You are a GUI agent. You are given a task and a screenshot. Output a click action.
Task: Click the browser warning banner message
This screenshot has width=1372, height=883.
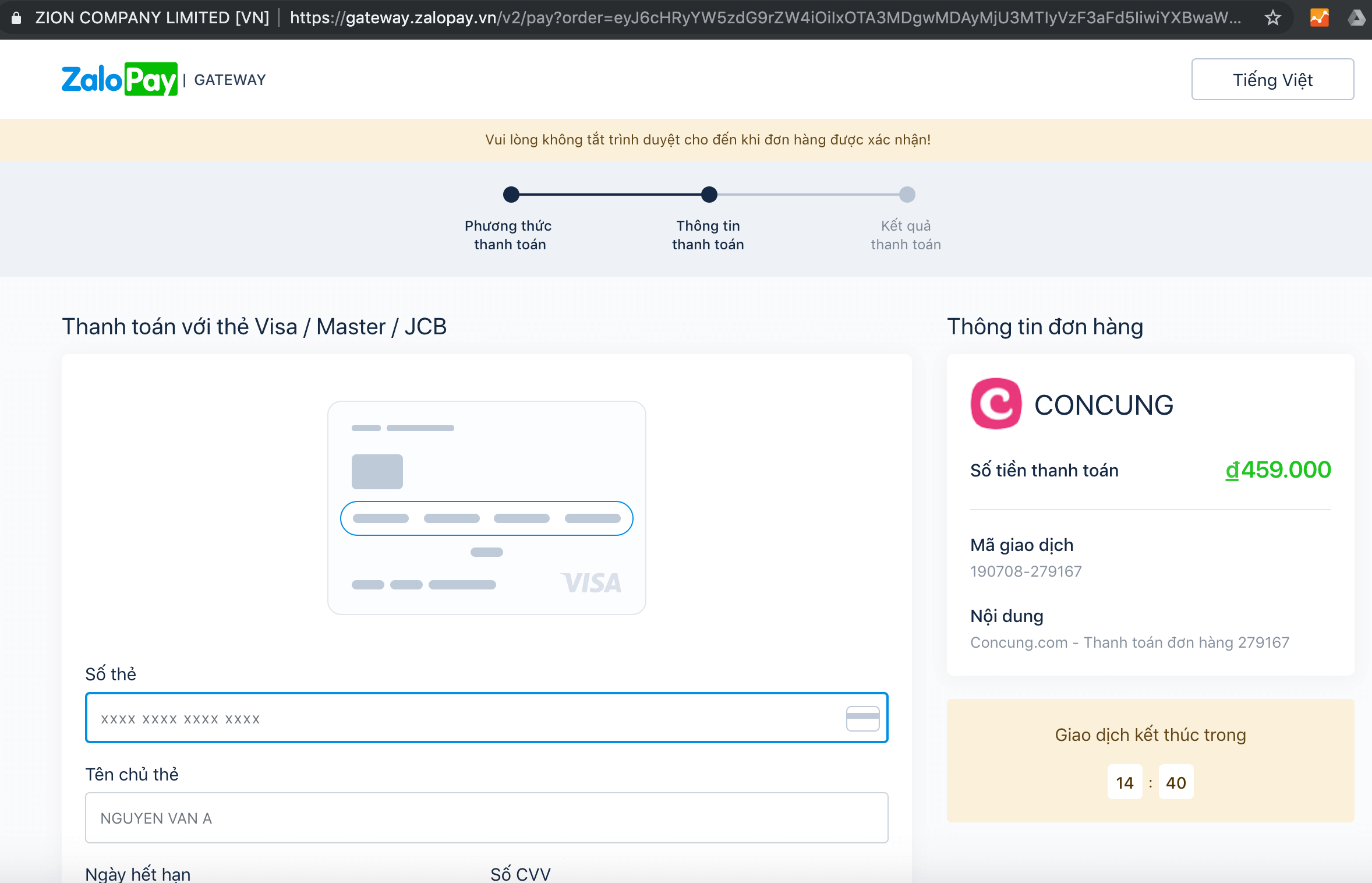[x=708, y=140]
